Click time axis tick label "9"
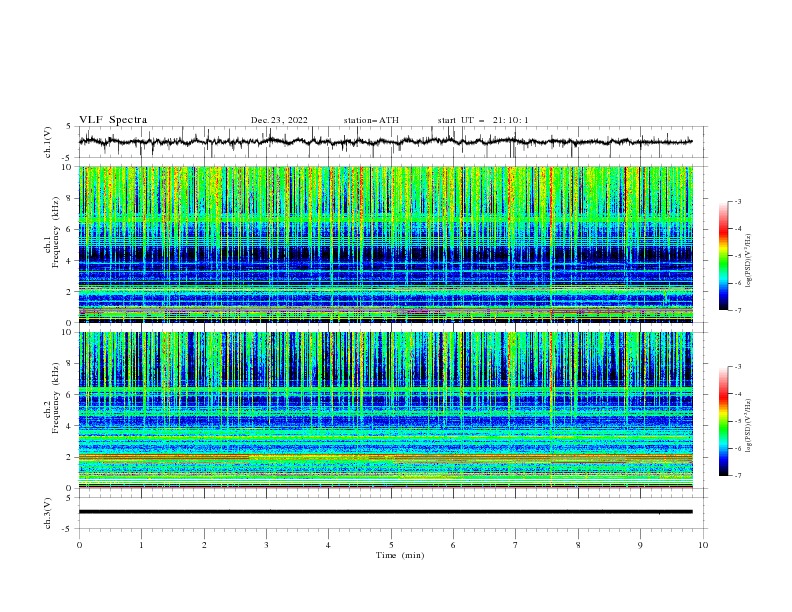 (640, 545)
